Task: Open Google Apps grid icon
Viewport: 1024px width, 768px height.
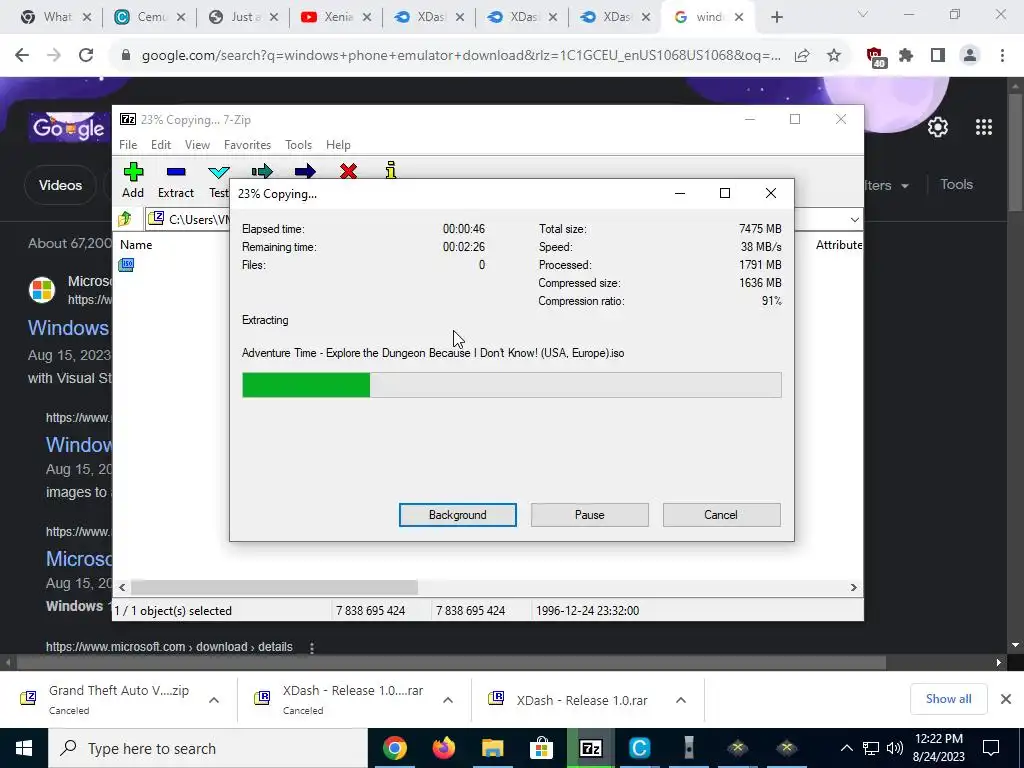Action: [x=984, y=127]
